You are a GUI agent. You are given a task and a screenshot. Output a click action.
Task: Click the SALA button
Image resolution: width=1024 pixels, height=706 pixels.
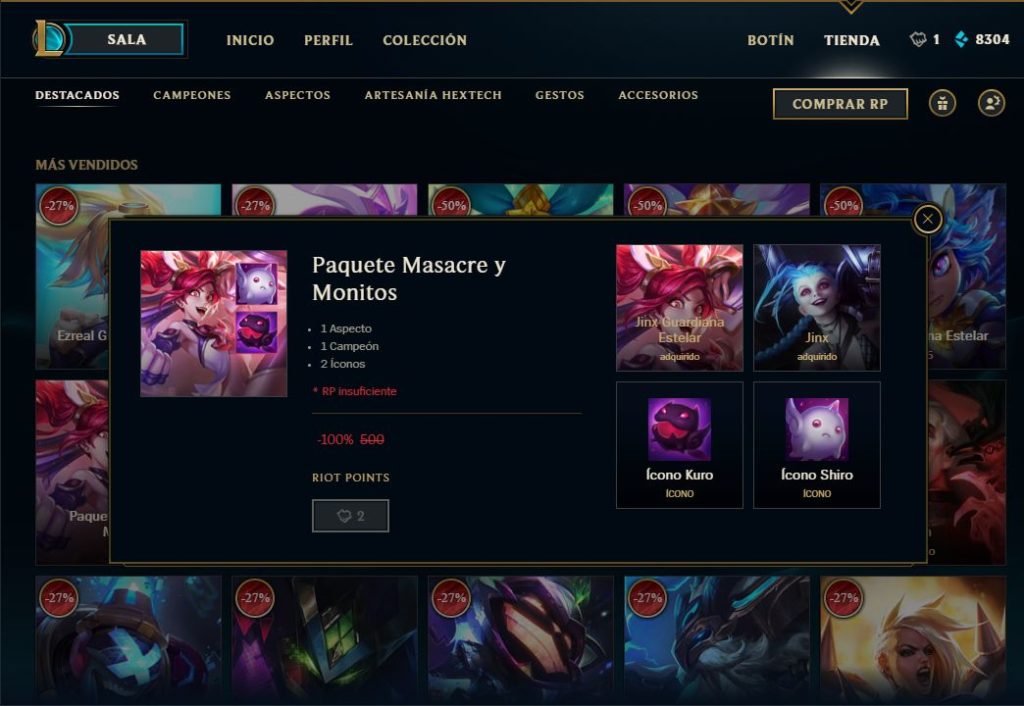click(125, 39)
